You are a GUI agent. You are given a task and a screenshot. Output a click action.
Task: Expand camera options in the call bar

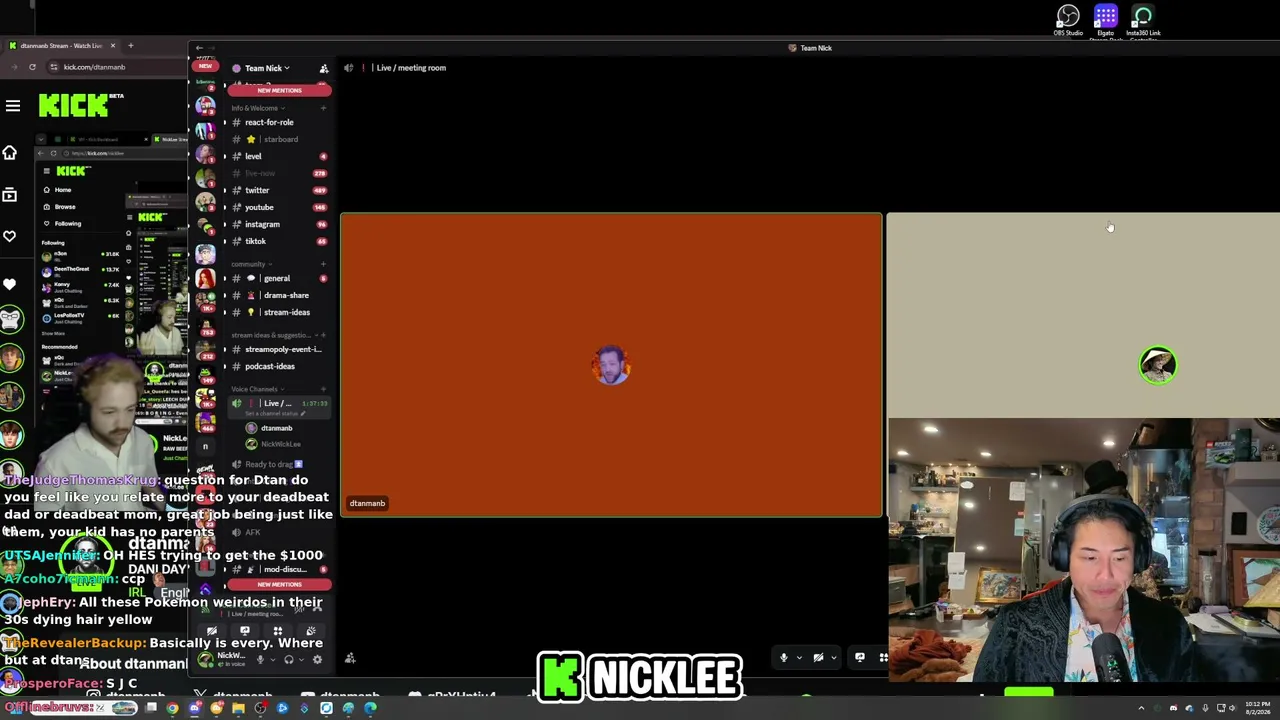[833, 658]
